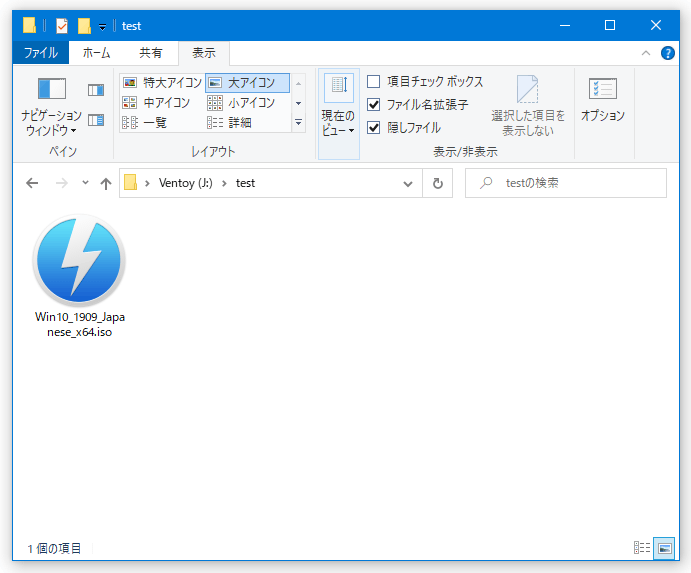Switch to details view in status bar

click(642, 548)
